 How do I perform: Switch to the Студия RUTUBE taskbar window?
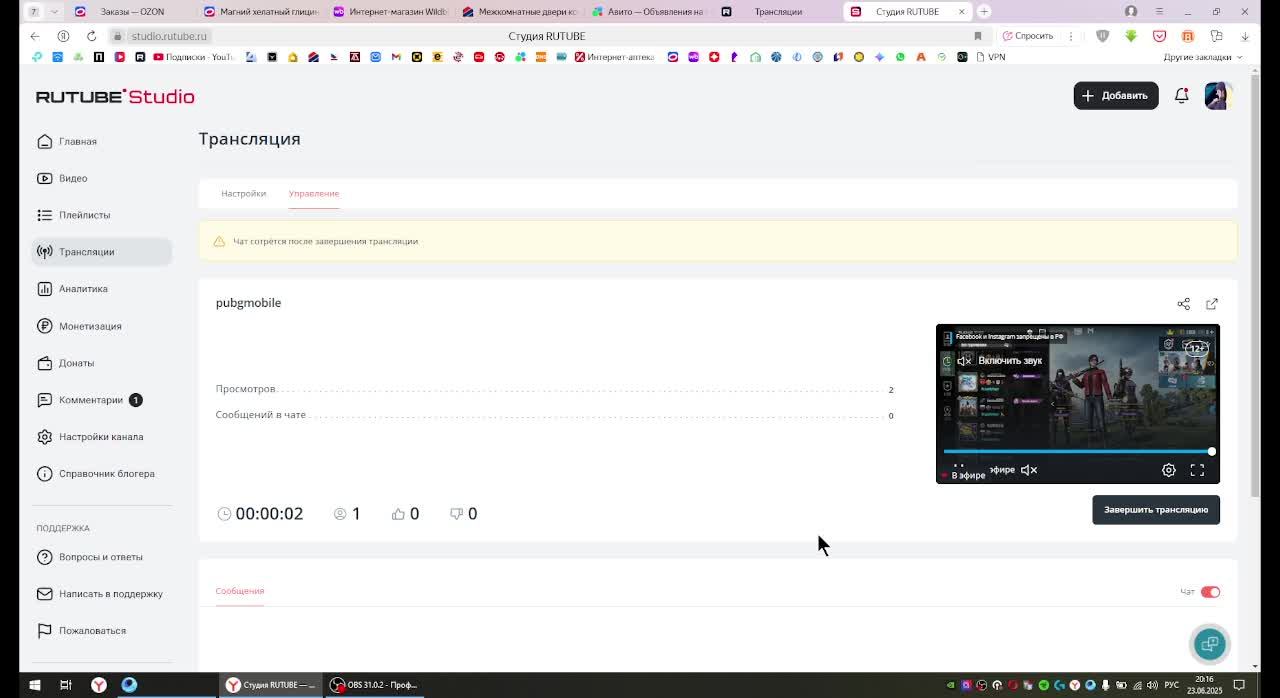pyautogui.click(x=271, y=685)
